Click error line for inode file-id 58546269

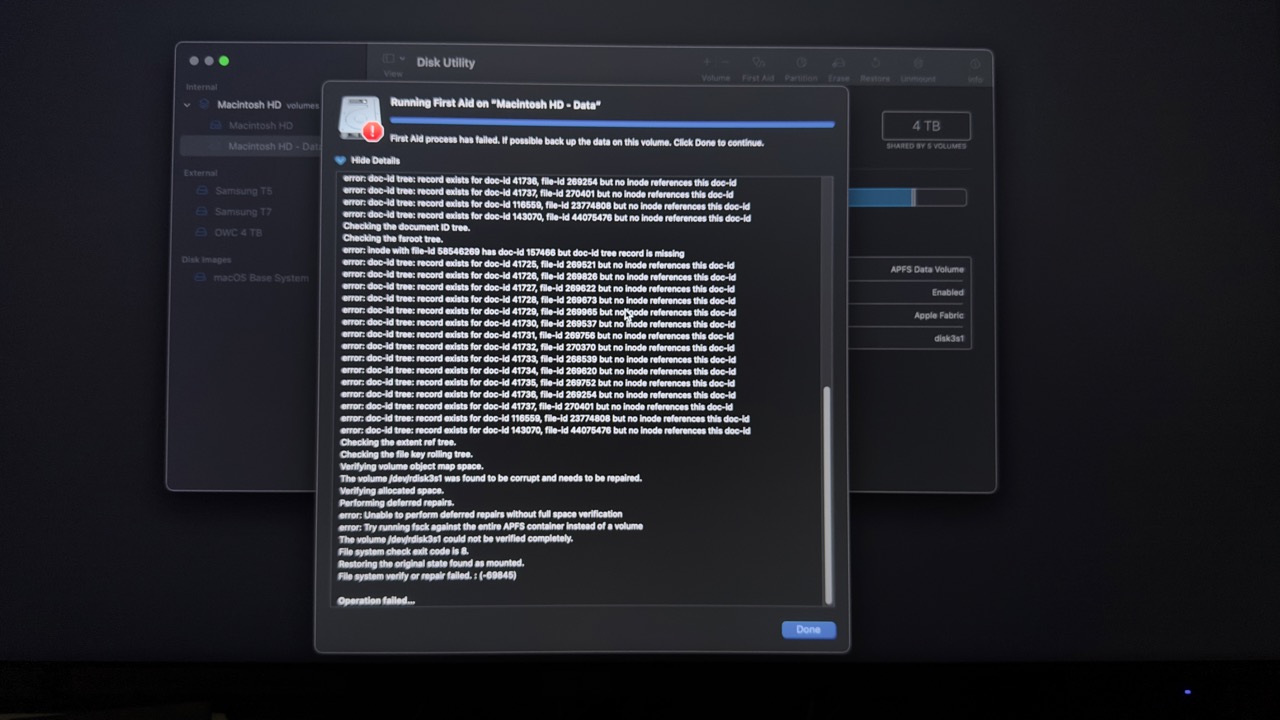(x=513, y=253)
